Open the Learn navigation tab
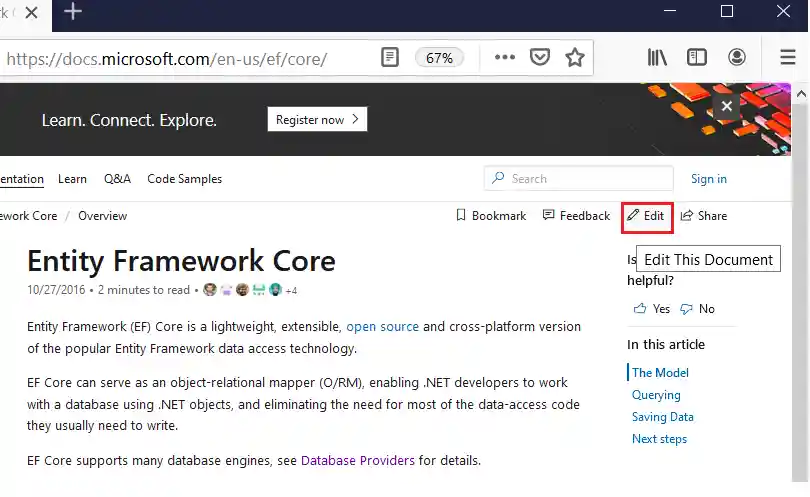The width and height of the screenshot is (810, 497). 72,179
